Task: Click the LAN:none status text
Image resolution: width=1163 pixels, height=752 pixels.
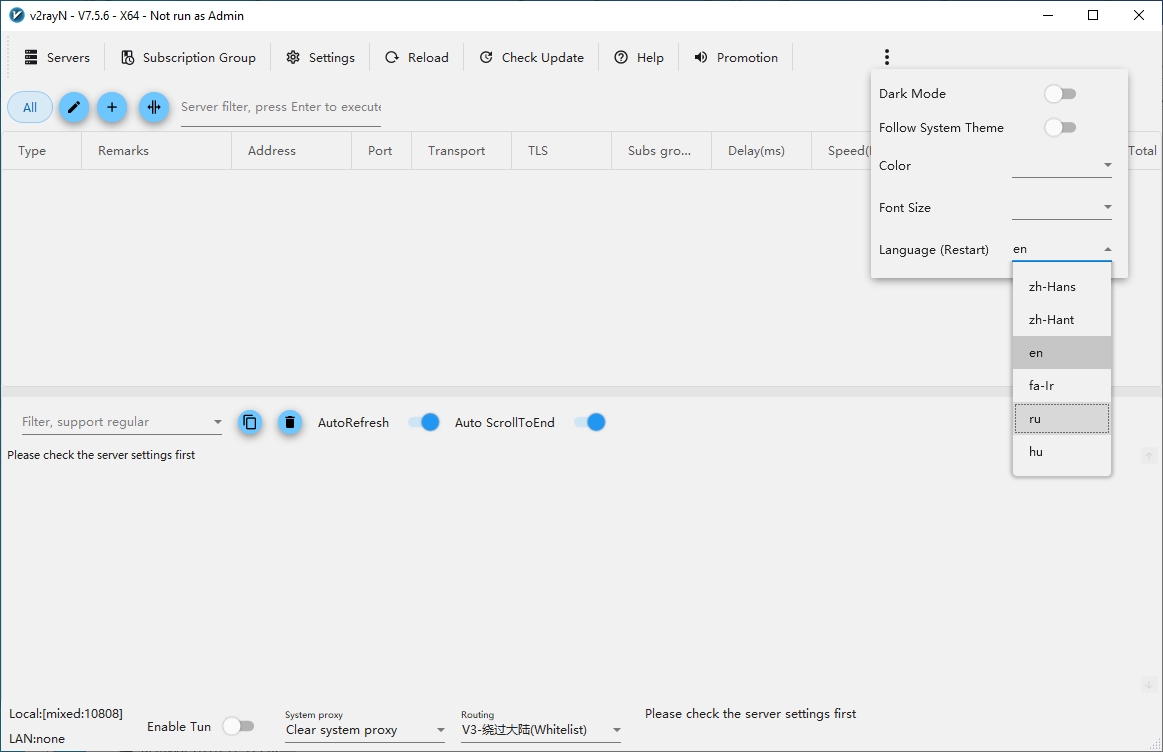Action: click(x=37, y=739)
